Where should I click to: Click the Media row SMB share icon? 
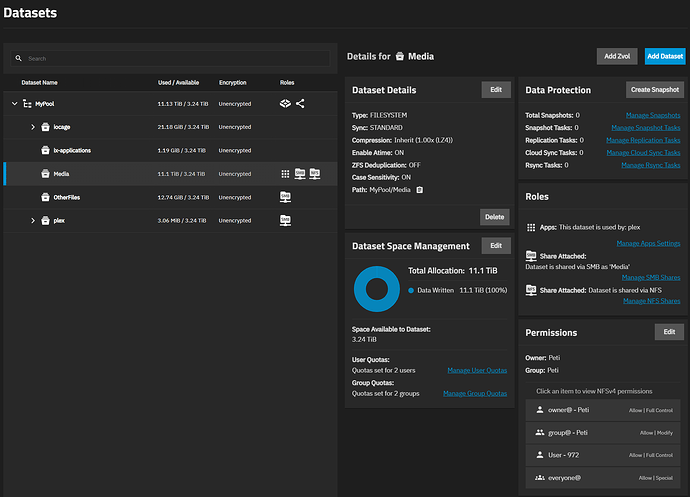300,173
